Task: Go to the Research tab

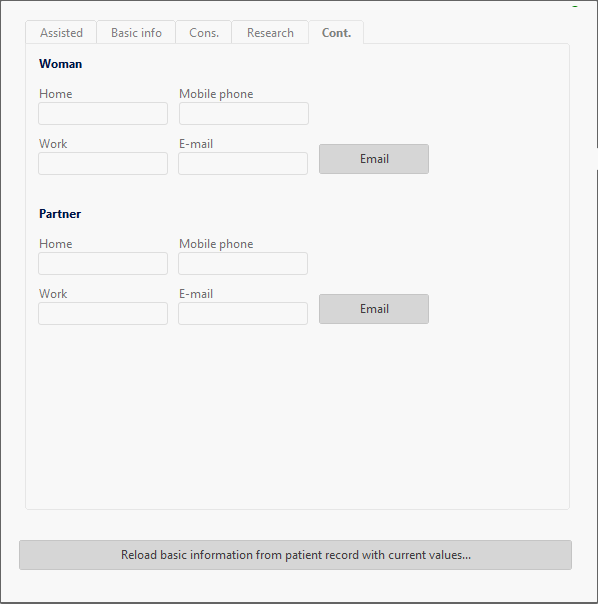Action: click(270, 32)
